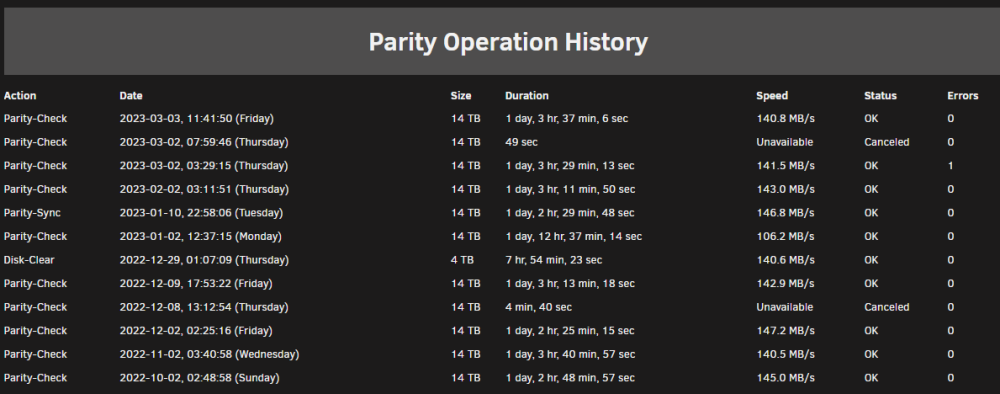Select date 2022-12-29, 01:07:09 (Thursday)

pyautogui.click(x=204, y=260)
